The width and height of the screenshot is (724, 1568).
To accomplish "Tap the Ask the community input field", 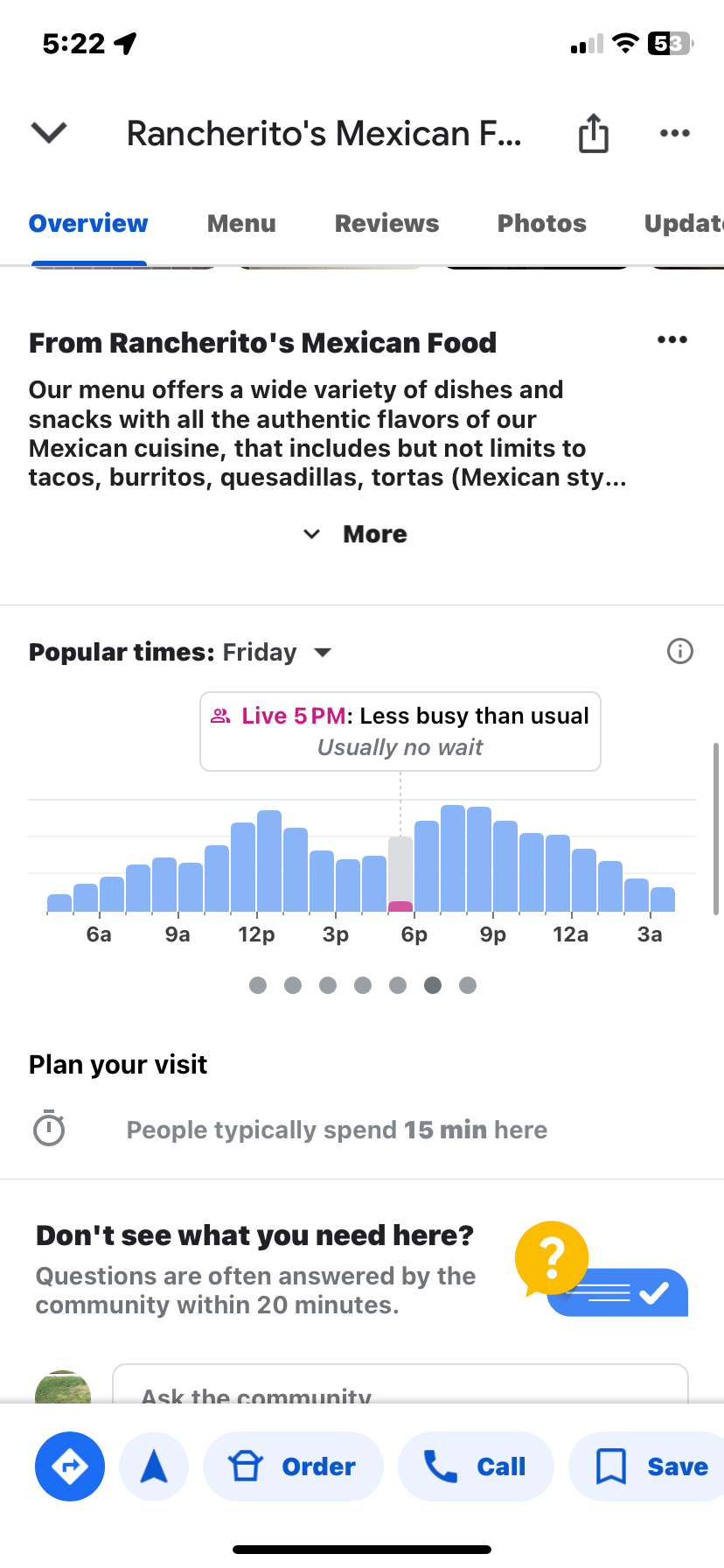I will point(400,1386).
